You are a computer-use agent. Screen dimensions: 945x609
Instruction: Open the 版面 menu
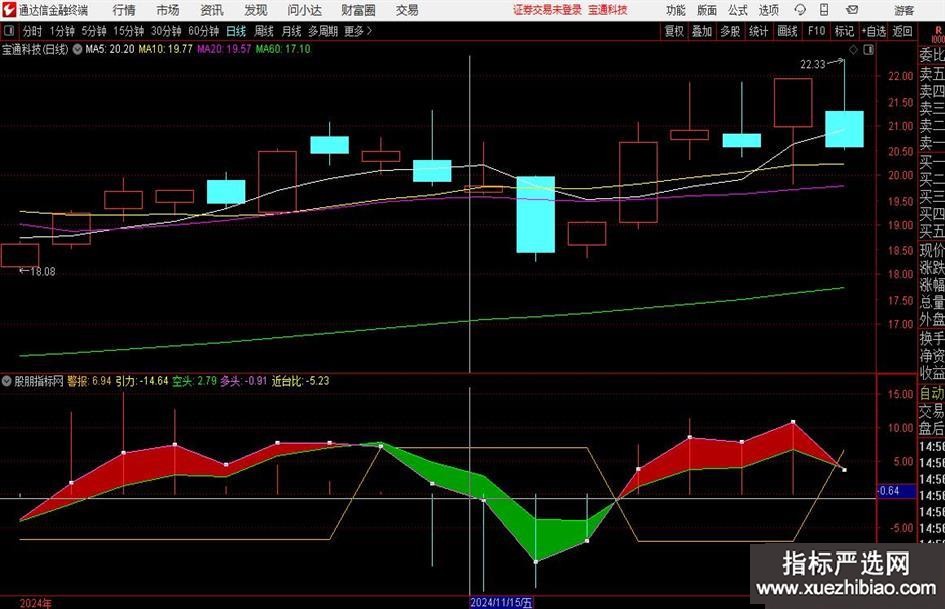click(706, 10)
